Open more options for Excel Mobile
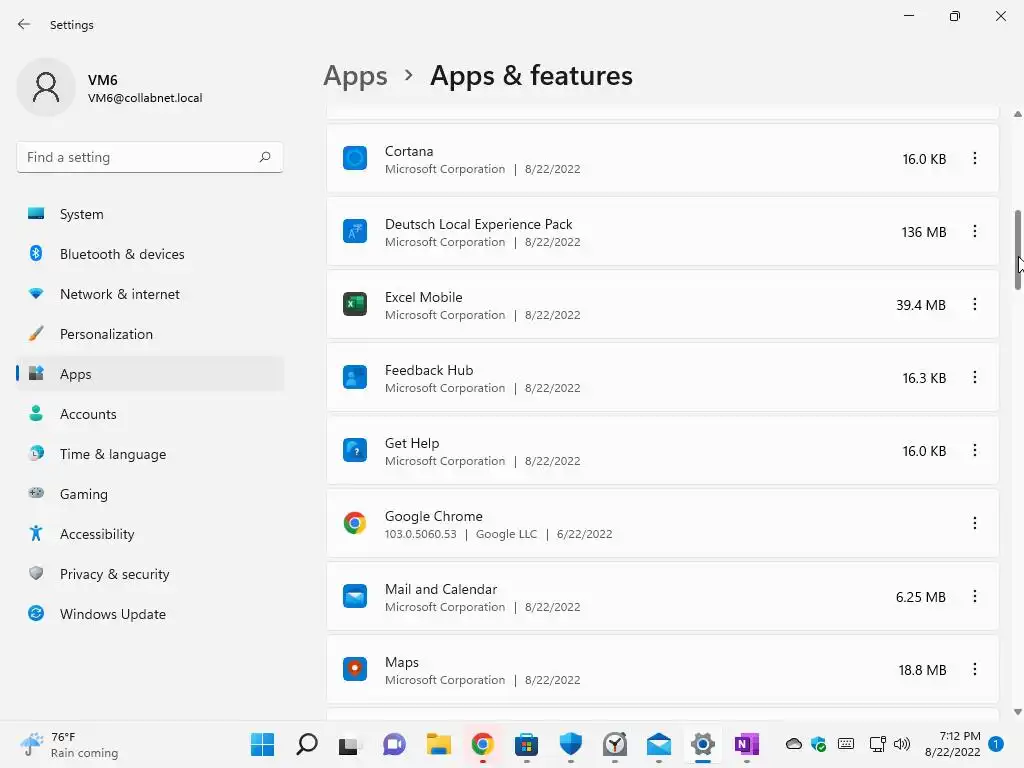1024x768 pixels. click(974, 304)
